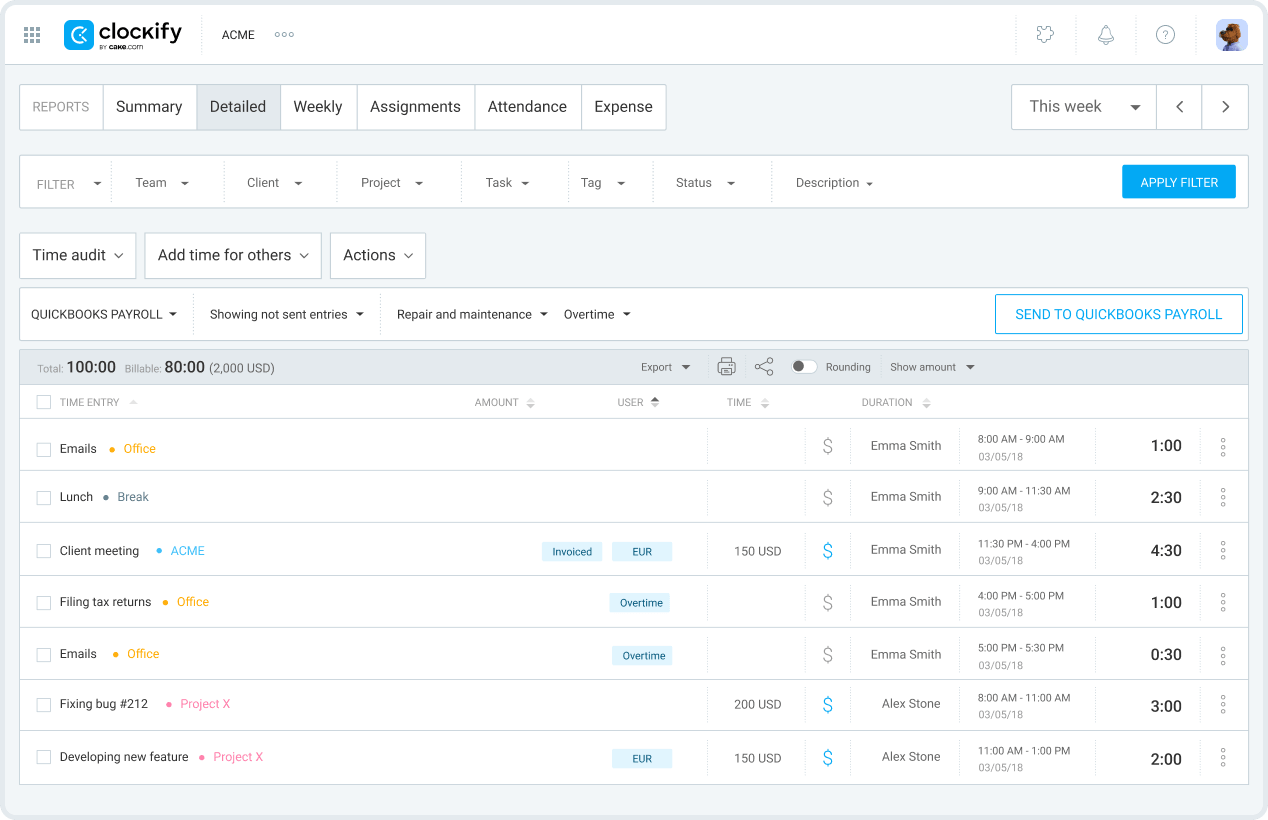Open the apps grid launcher icon
This screenshot has width=1268, height=820.
(x=32, y=35)
